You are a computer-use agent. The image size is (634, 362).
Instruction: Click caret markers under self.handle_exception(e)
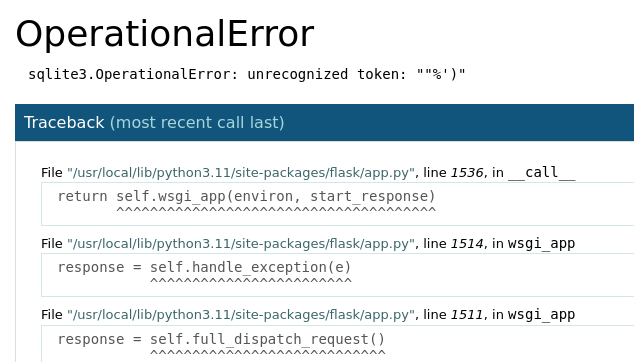(251, 282)
